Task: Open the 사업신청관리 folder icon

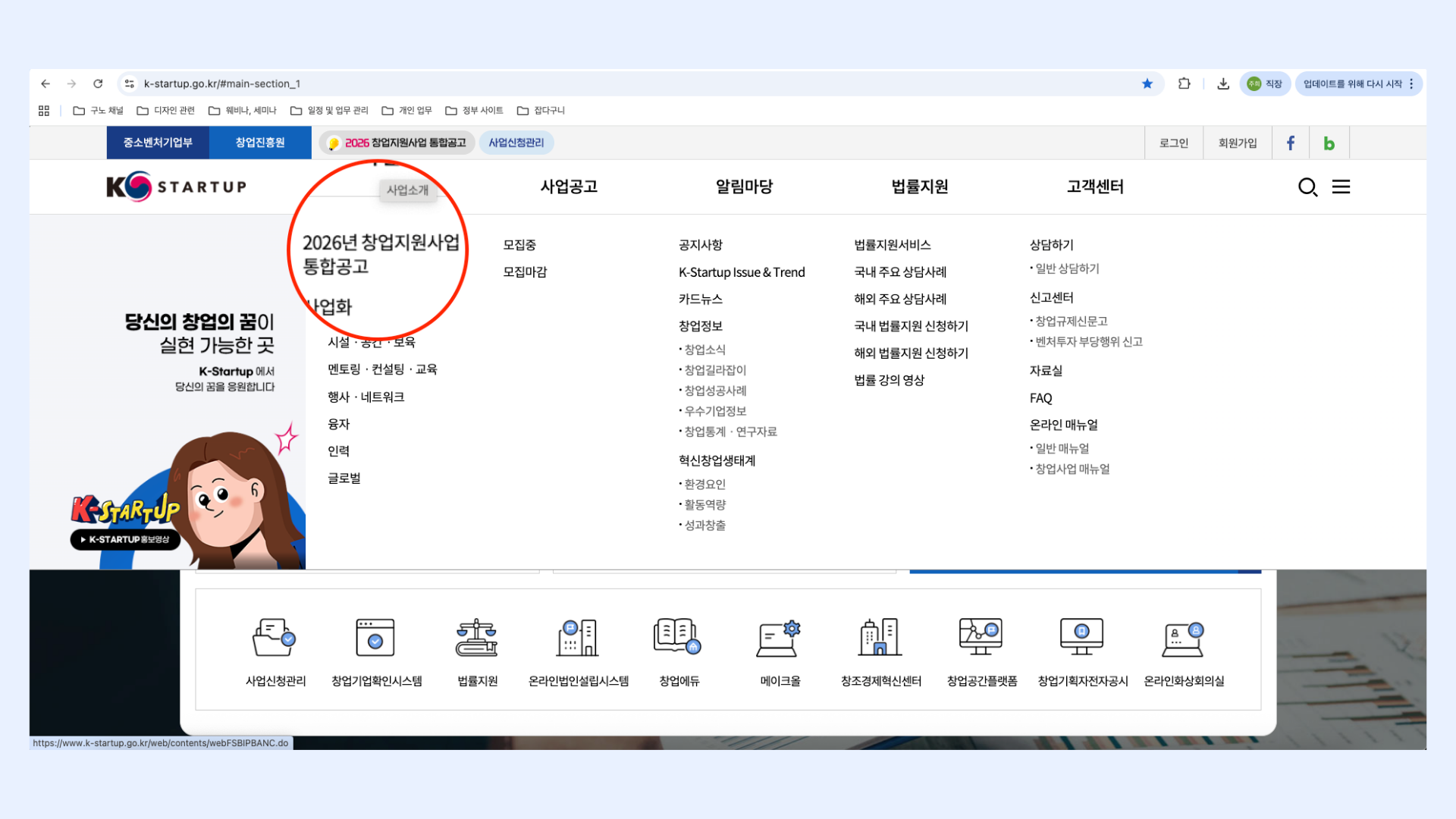Action: (275, 637)
